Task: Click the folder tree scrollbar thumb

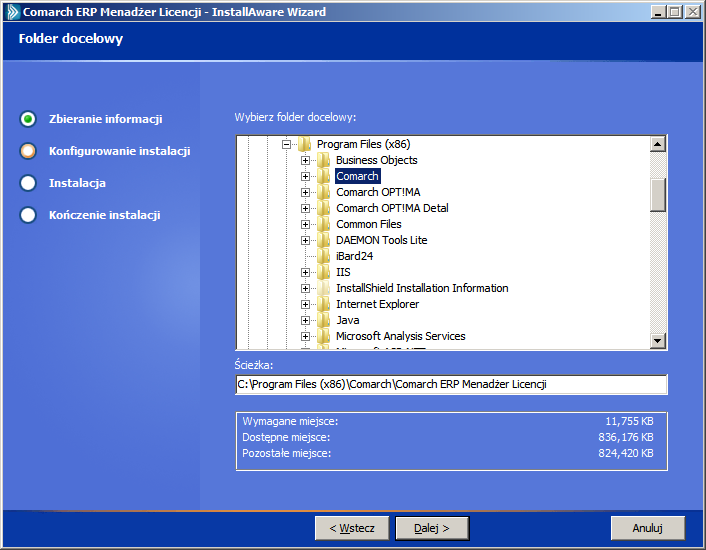Action: (658, 195)
